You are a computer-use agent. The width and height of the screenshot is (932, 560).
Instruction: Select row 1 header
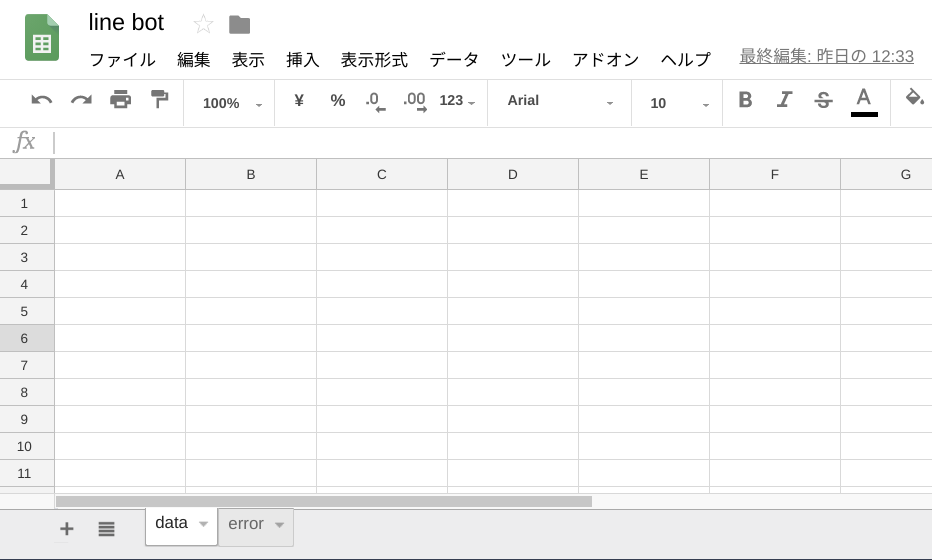[x=27, y=203]
